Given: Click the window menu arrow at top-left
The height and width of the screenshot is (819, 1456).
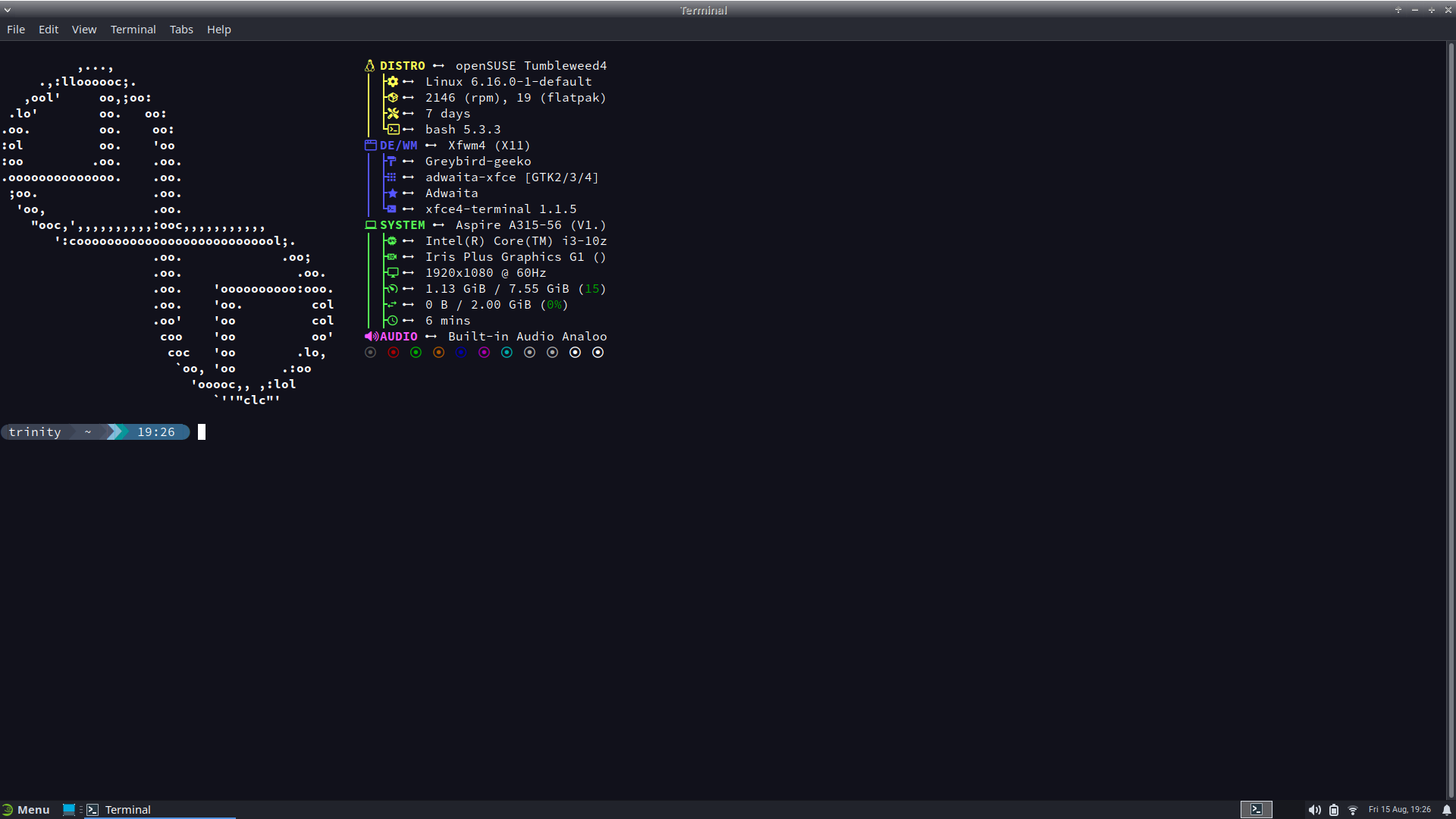Looking at the screenshot, I should point(8,10).
